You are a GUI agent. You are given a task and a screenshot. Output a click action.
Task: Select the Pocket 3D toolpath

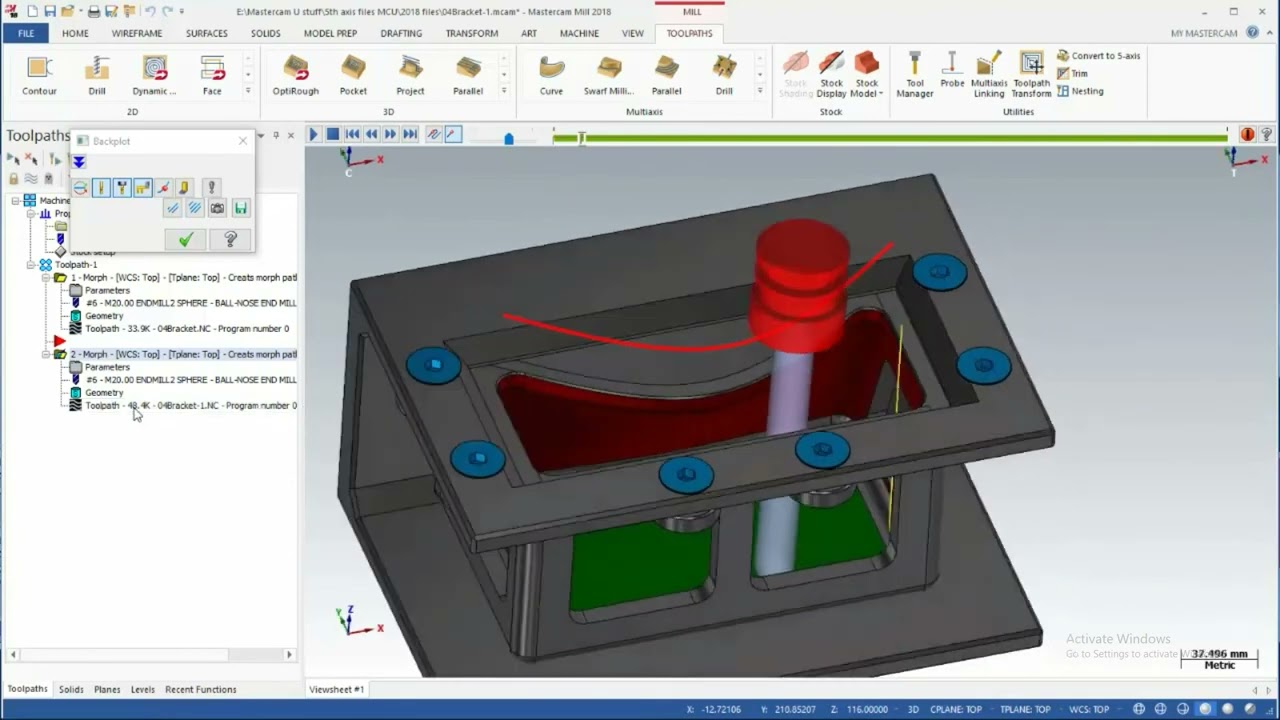[x=353, y=76]
